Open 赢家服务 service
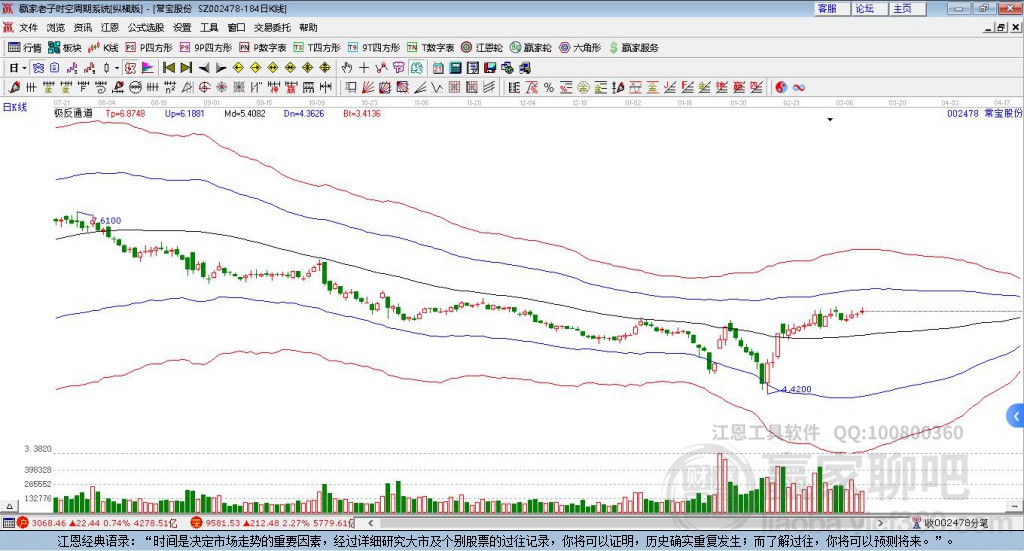The width and height of the screenshot is (1024, 551). point(633,48)
